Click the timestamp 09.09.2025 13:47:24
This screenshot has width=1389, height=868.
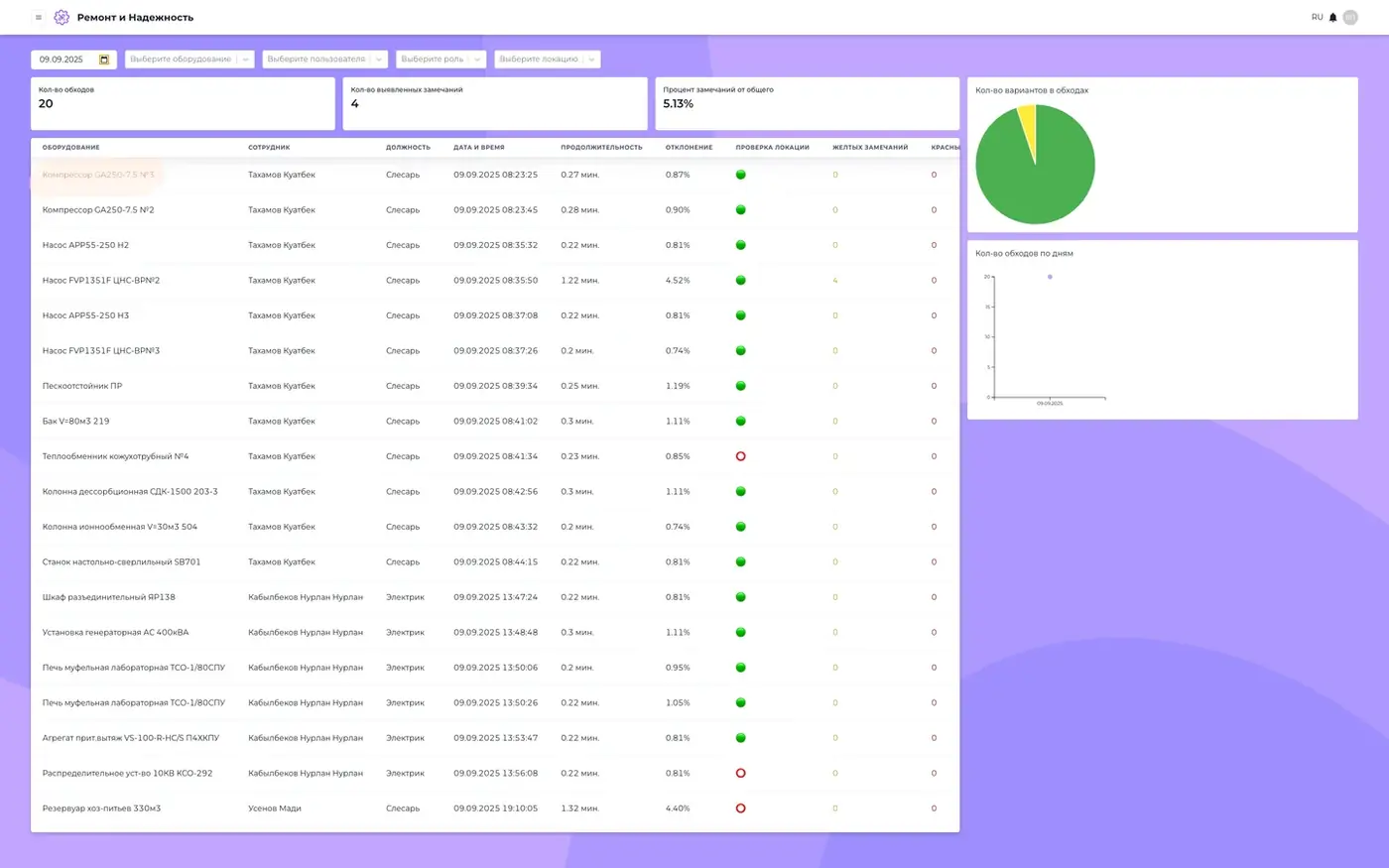click(x=496, y=597)
